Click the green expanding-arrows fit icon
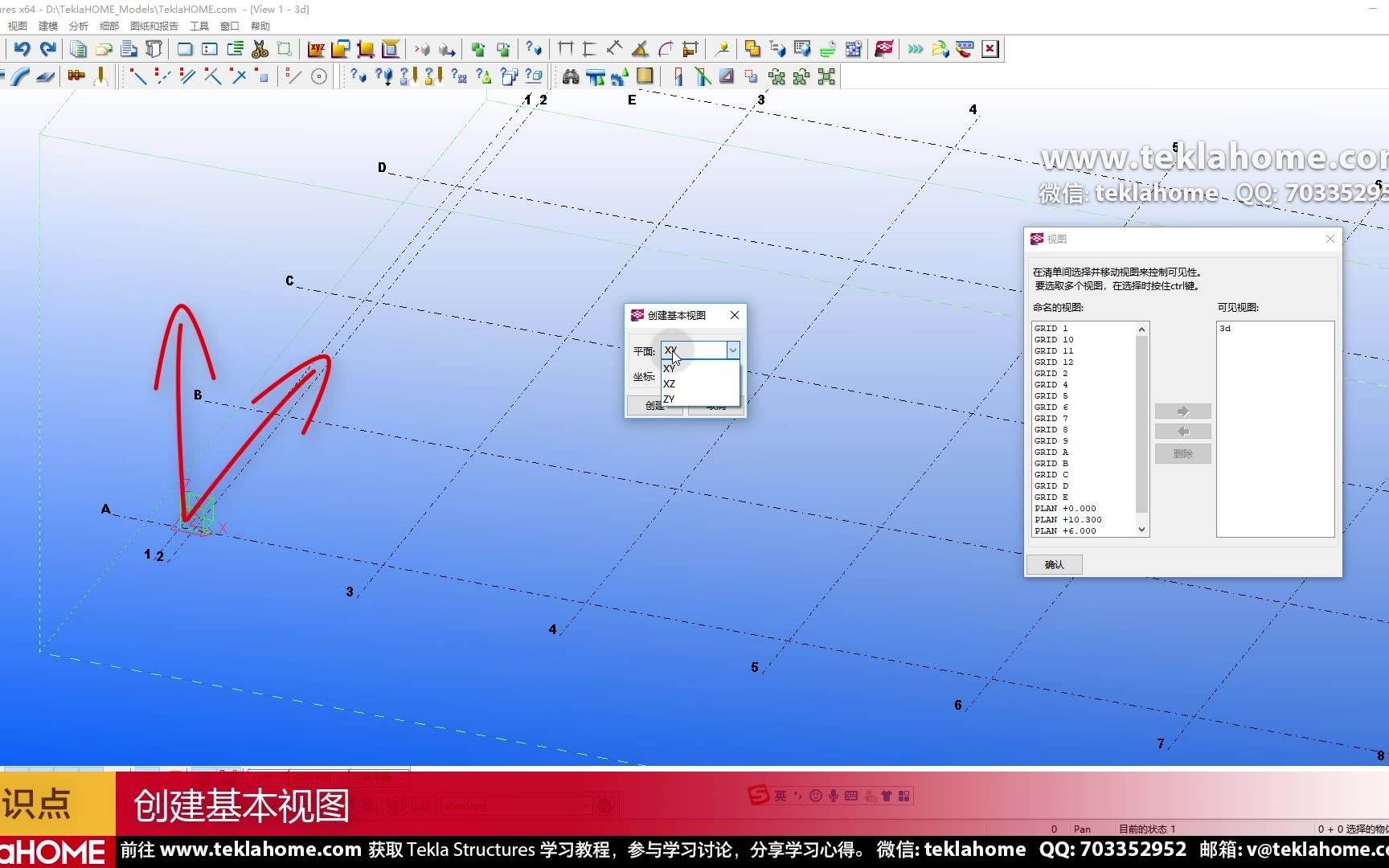Screen dimensions: 1389x868 tap(826, 76)
